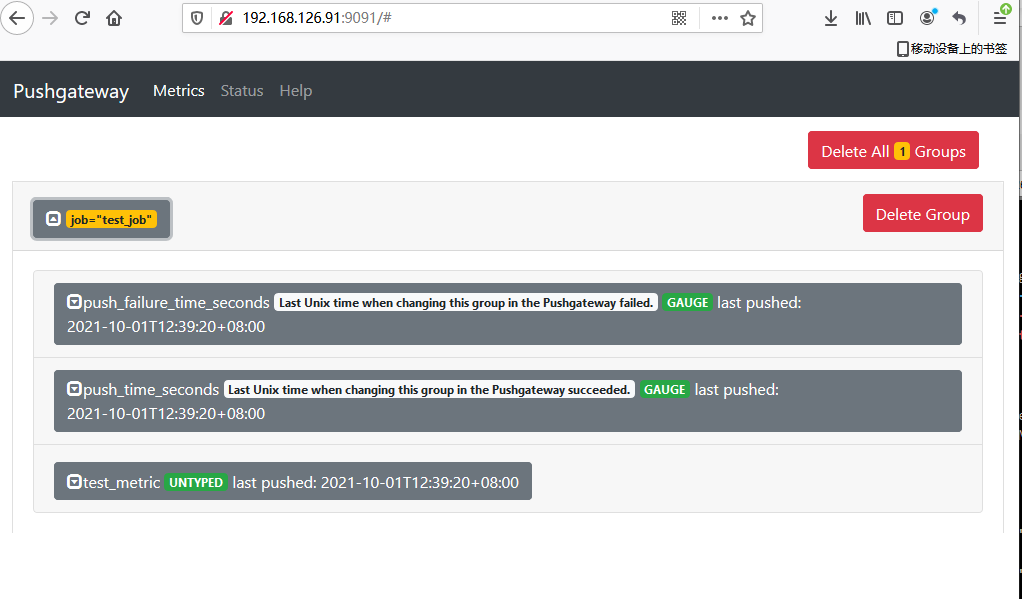View insecure connection lock icon details
The height and width of the screenshot is (599, 1022).
coord(226,18)
